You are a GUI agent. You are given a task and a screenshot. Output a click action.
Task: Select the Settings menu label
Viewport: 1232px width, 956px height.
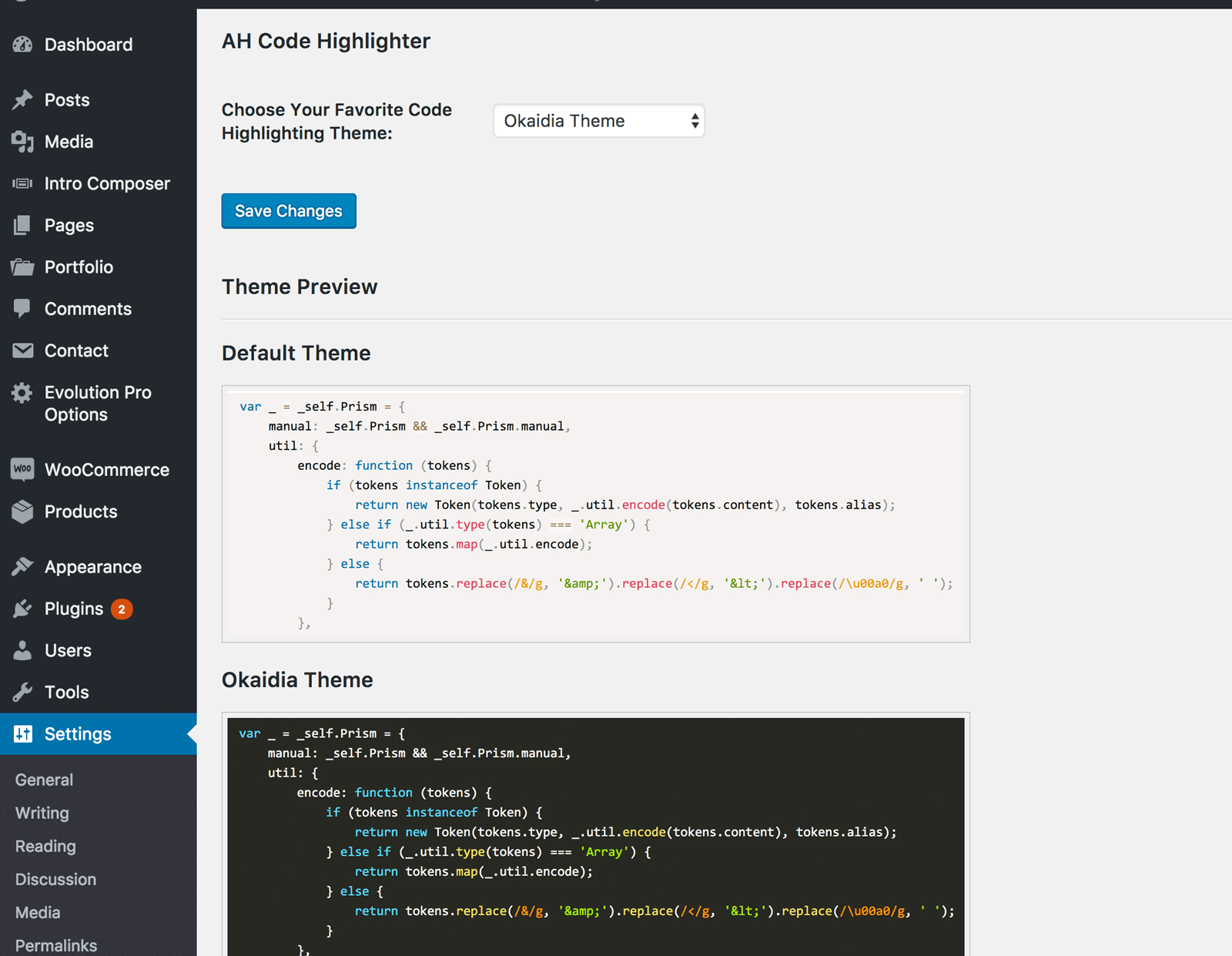(x=78, y=734)
